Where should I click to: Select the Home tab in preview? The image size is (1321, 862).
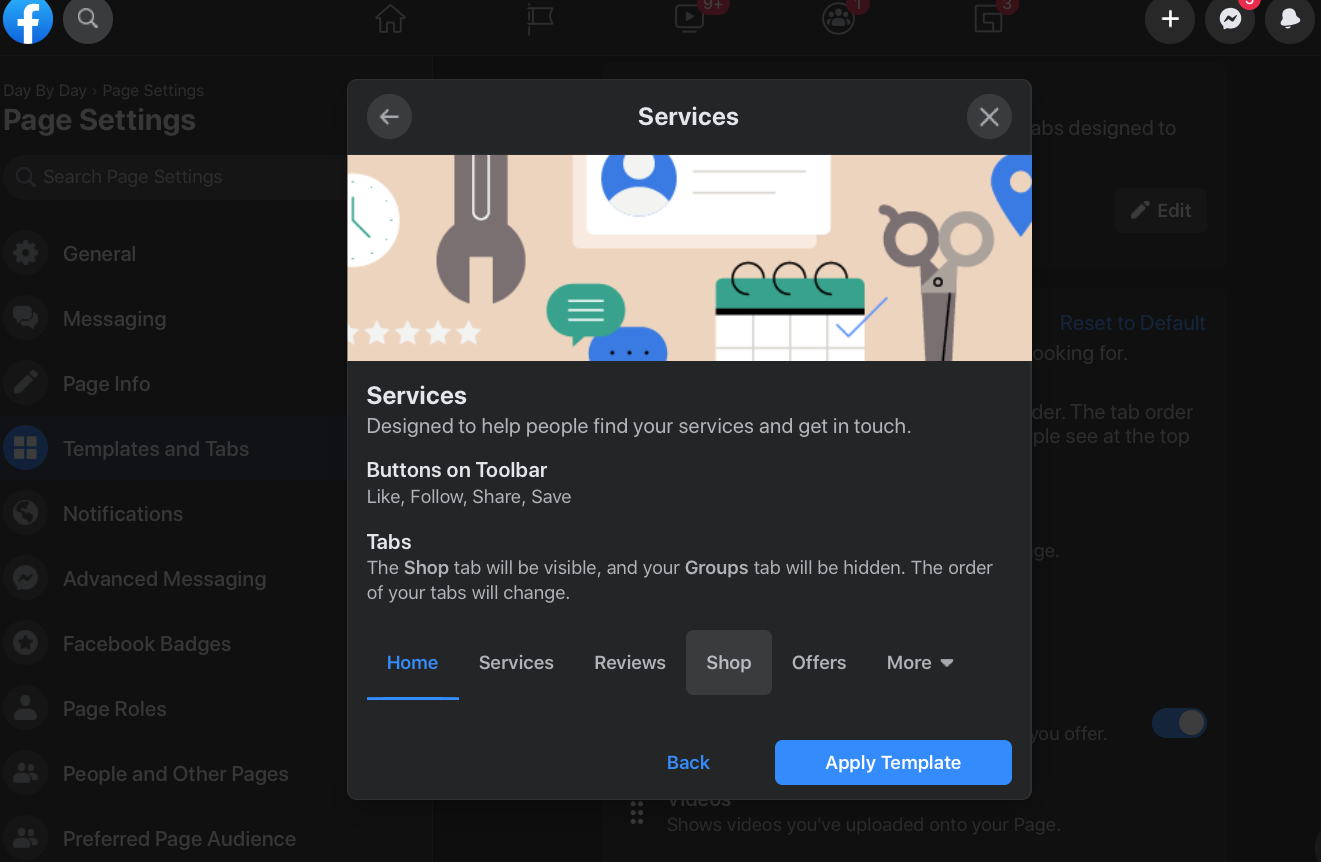pos(412,663)
